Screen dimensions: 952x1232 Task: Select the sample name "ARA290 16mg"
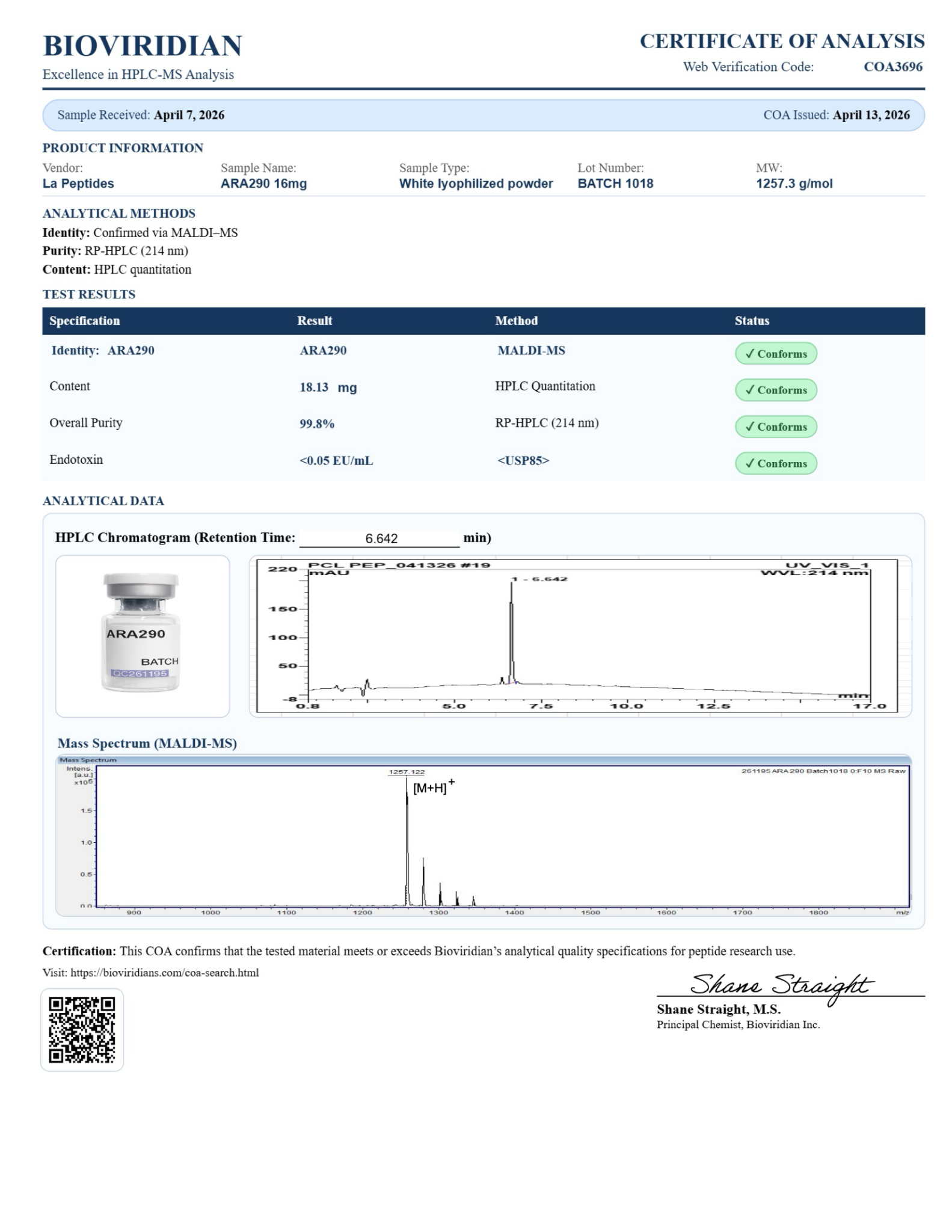[x=263, y=183]
